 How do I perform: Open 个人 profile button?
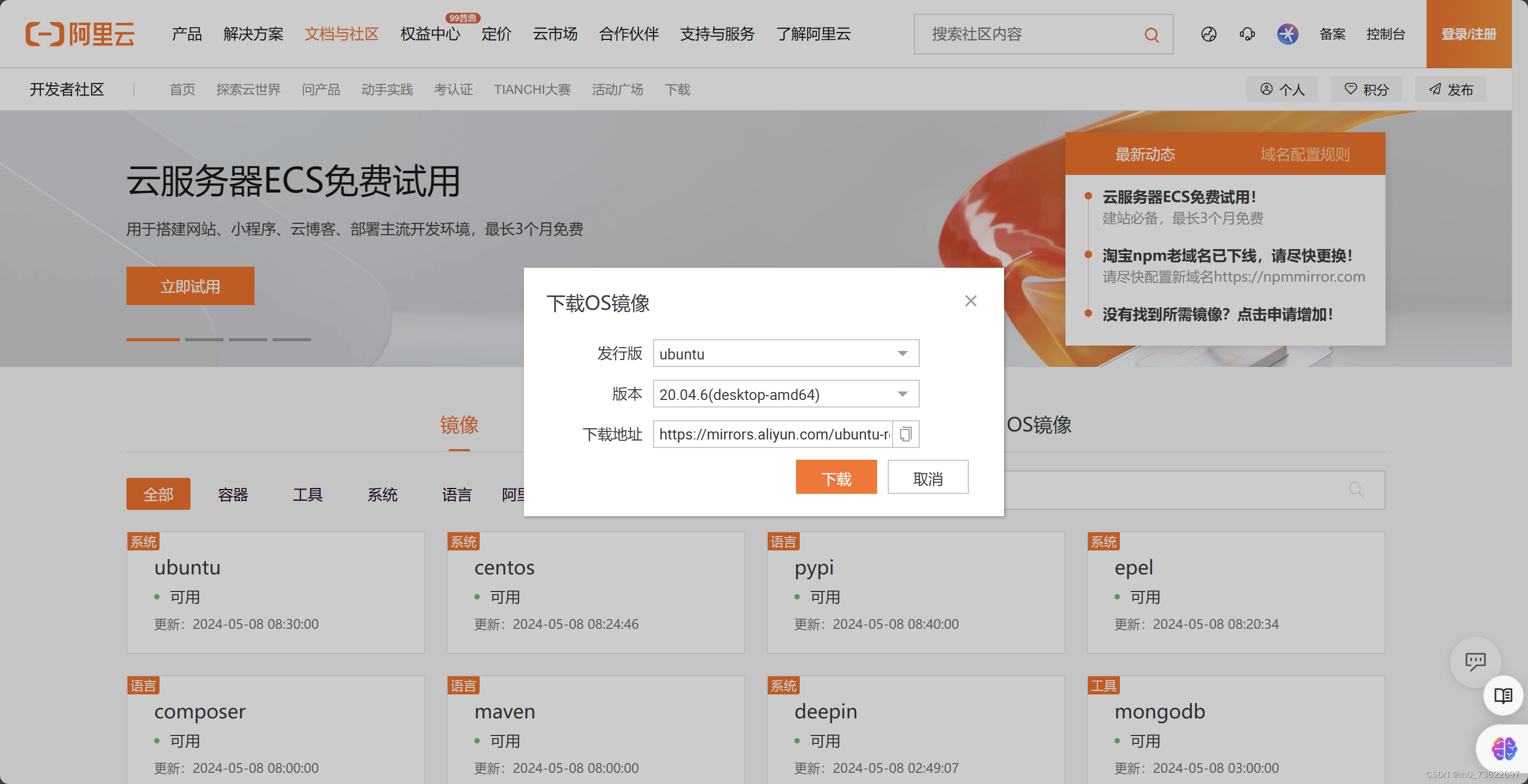(x=1282, y=89)
